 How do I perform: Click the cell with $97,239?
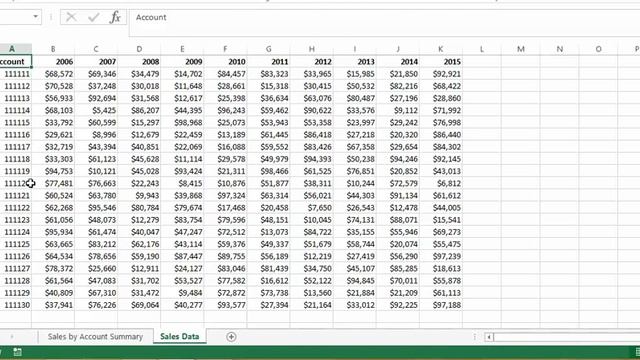click(x=441, y=256)
